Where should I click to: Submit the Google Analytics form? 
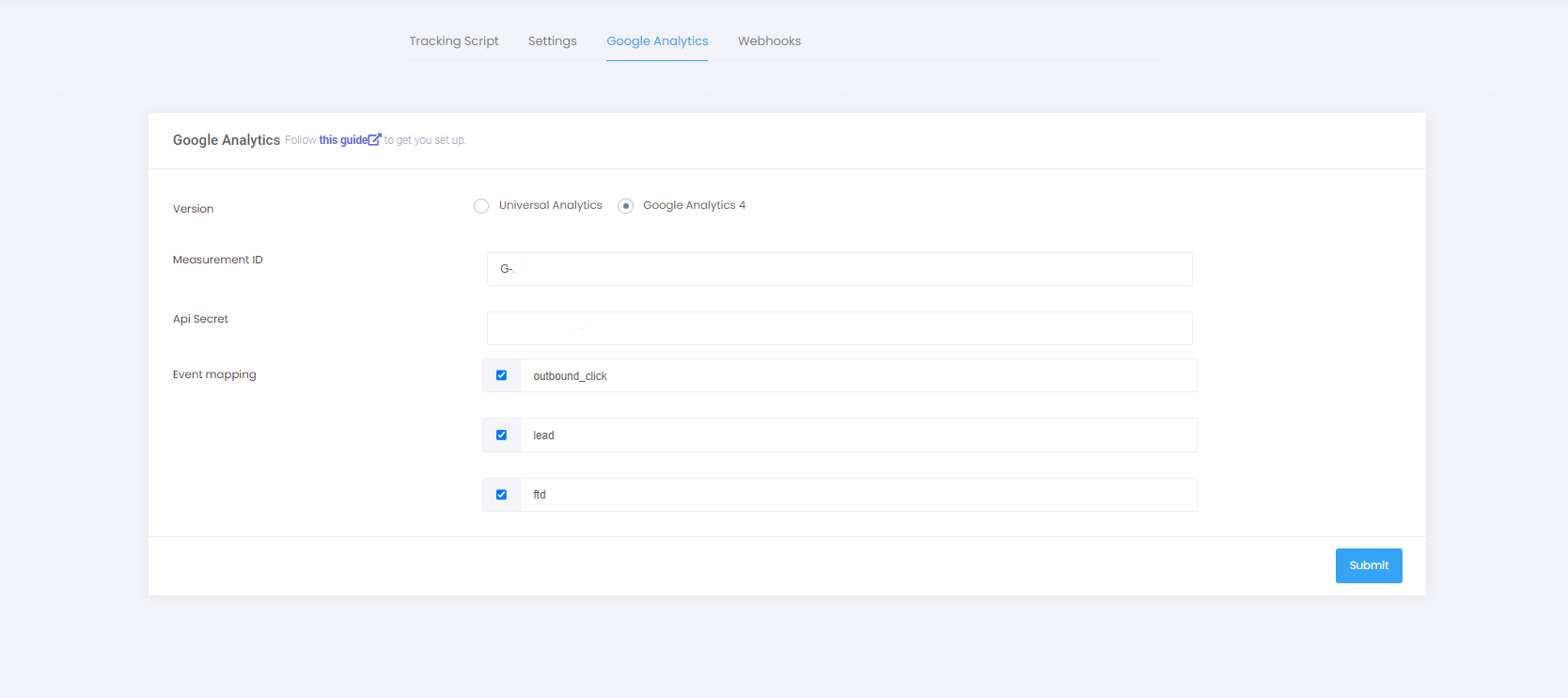point(1369,565)
